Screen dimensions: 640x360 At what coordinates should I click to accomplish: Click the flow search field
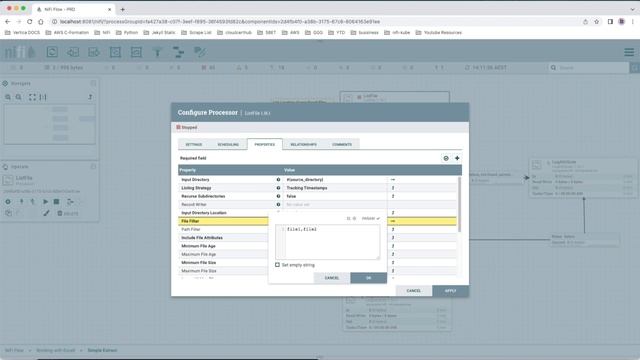(589, 68)
